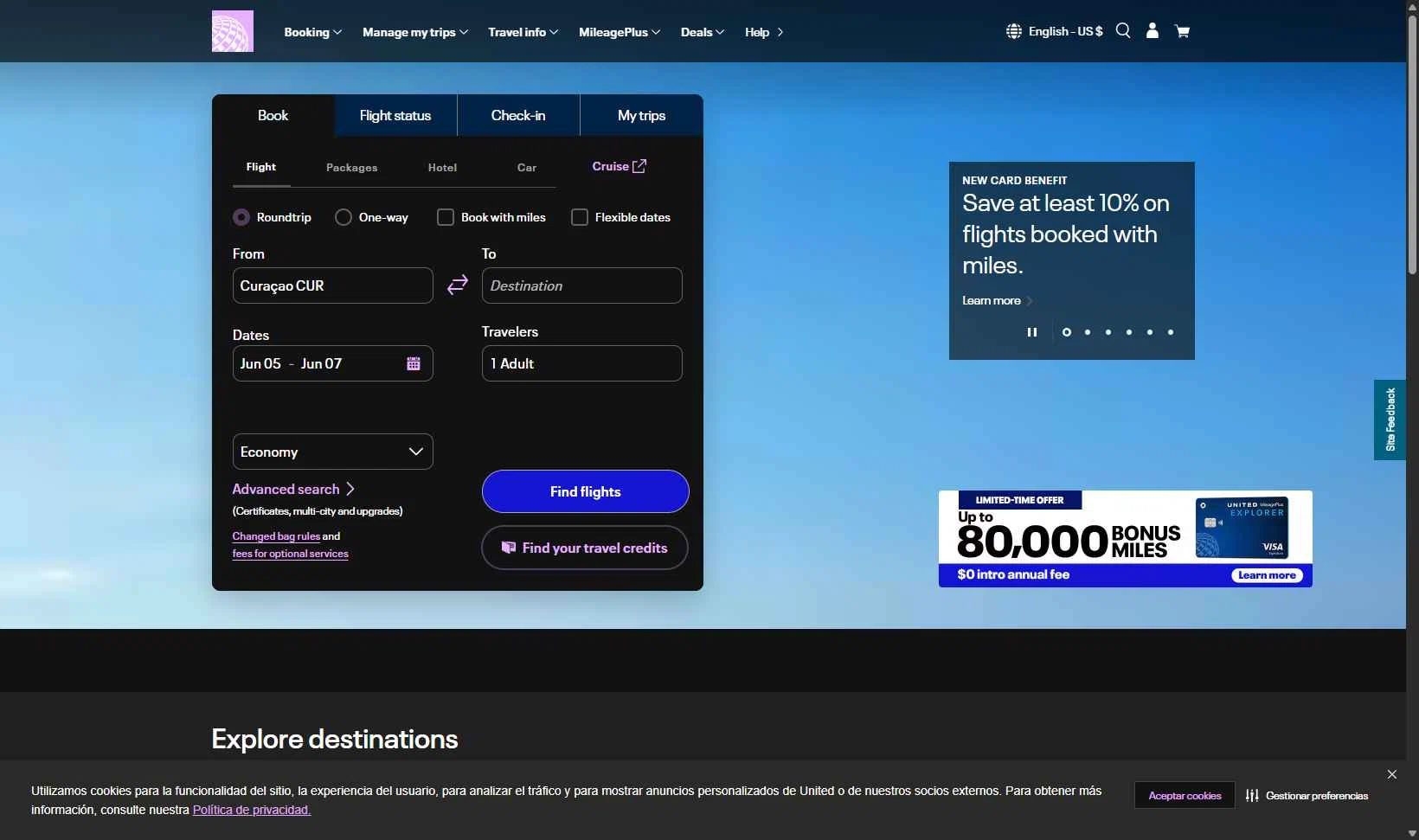
Task: Pause the promo carousel
Action: 1031,332
